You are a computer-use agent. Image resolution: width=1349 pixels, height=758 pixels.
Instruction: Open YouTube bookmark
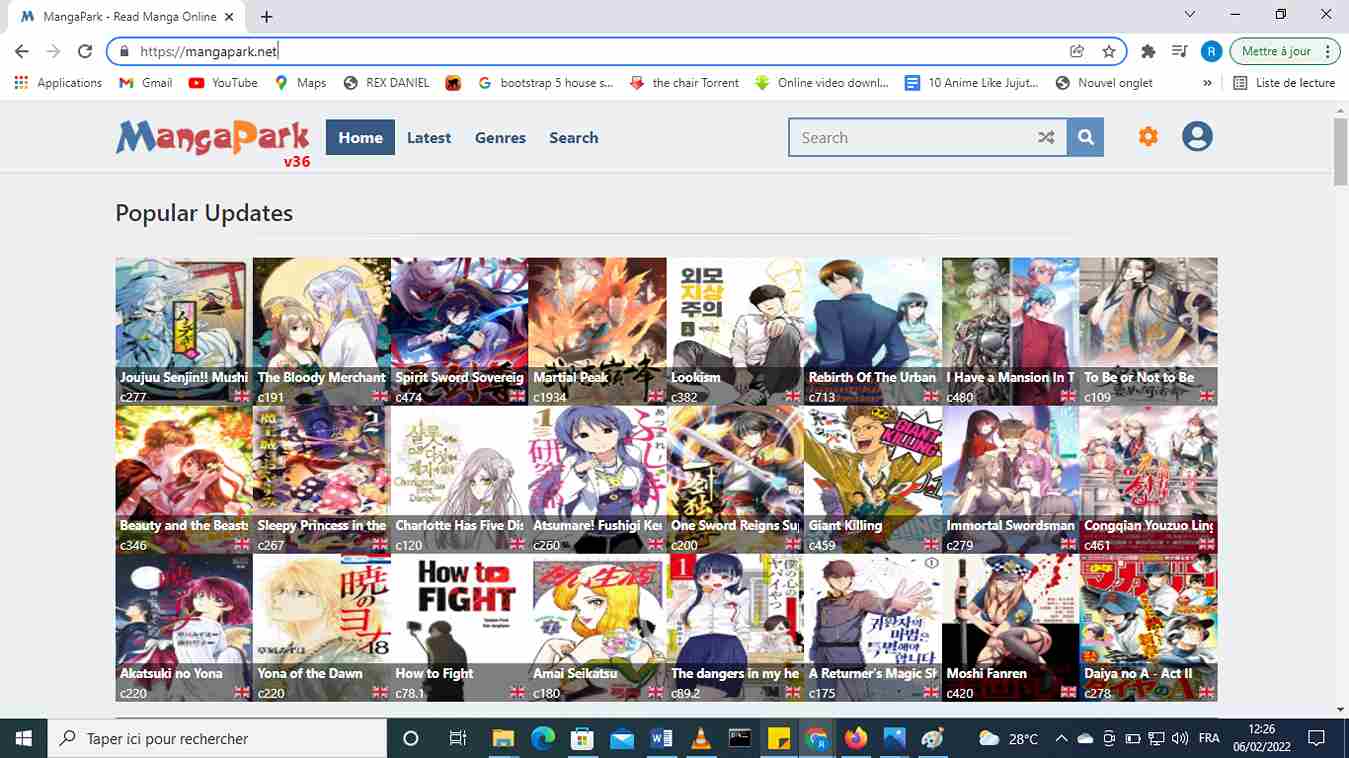223,83
